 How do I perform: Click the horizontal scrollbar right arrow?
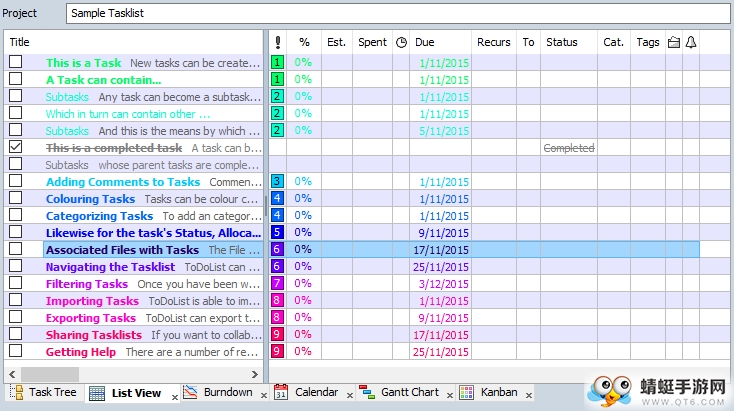pos(255,374)
